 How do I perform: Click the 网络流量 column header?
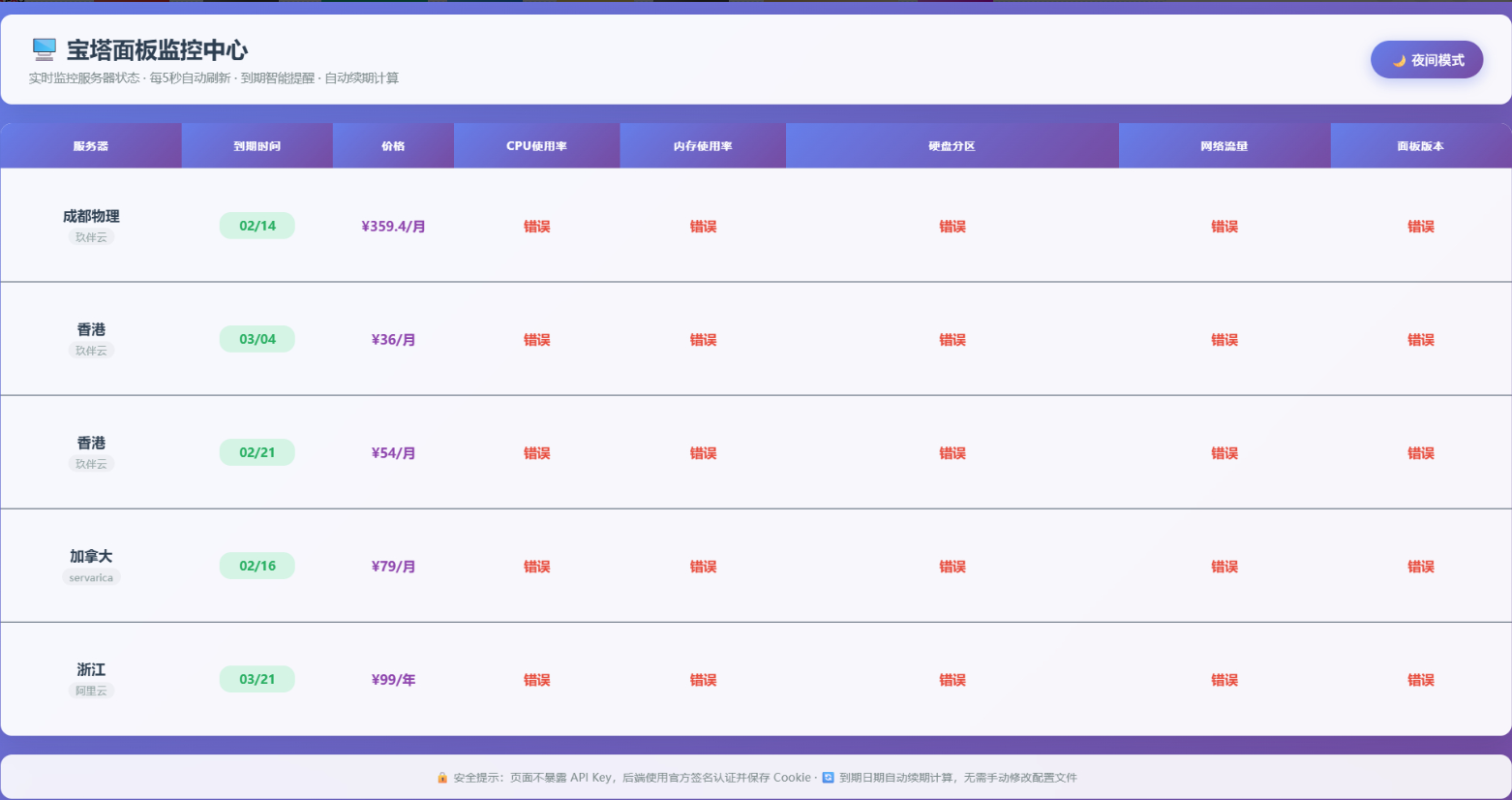click(x=1225, y=146)
